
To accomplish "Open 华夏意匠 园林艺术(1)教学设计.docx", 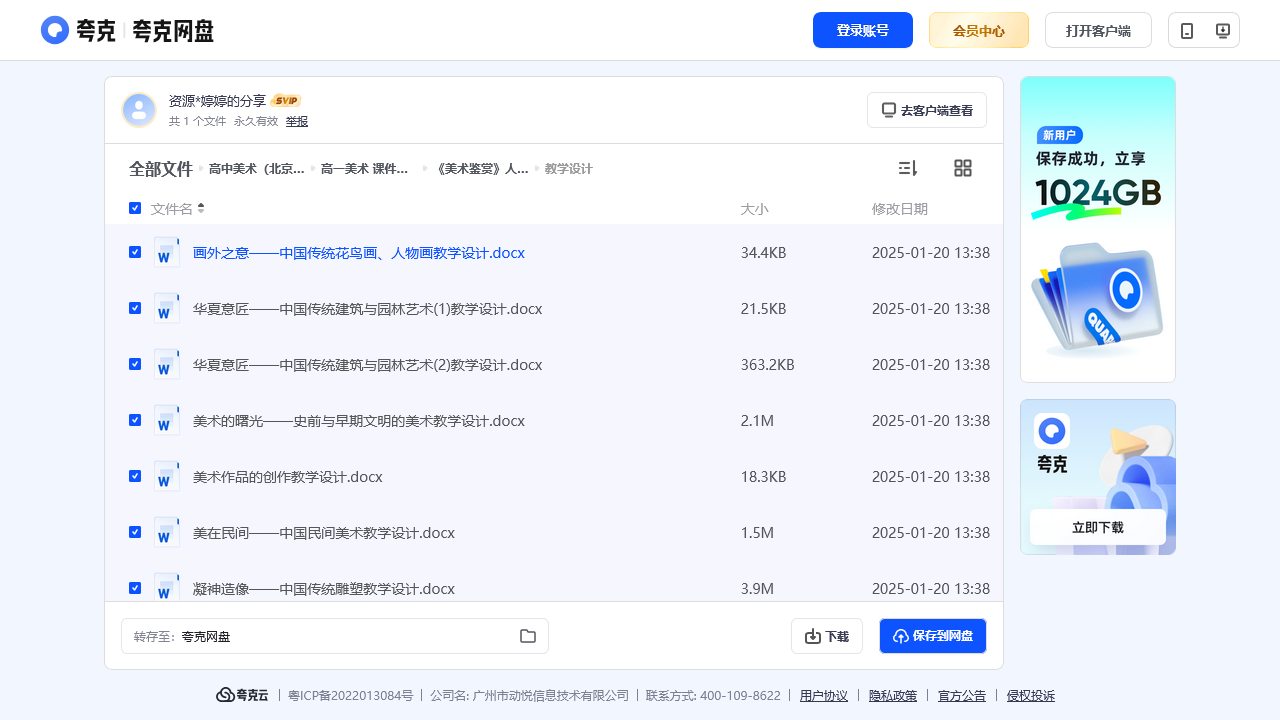I will click(x=368, y=309).
